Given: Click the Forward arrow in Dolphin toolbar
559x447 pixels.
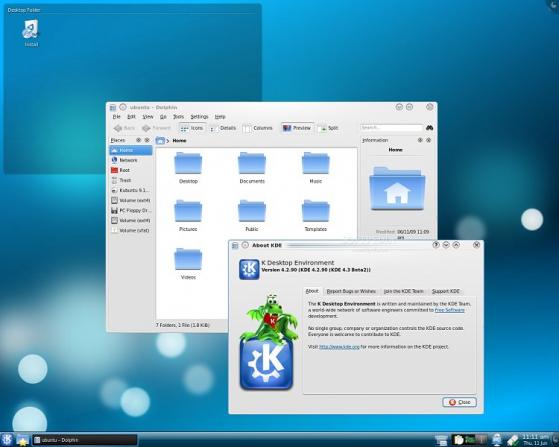Looking at the screenshot, I should 157,128.
